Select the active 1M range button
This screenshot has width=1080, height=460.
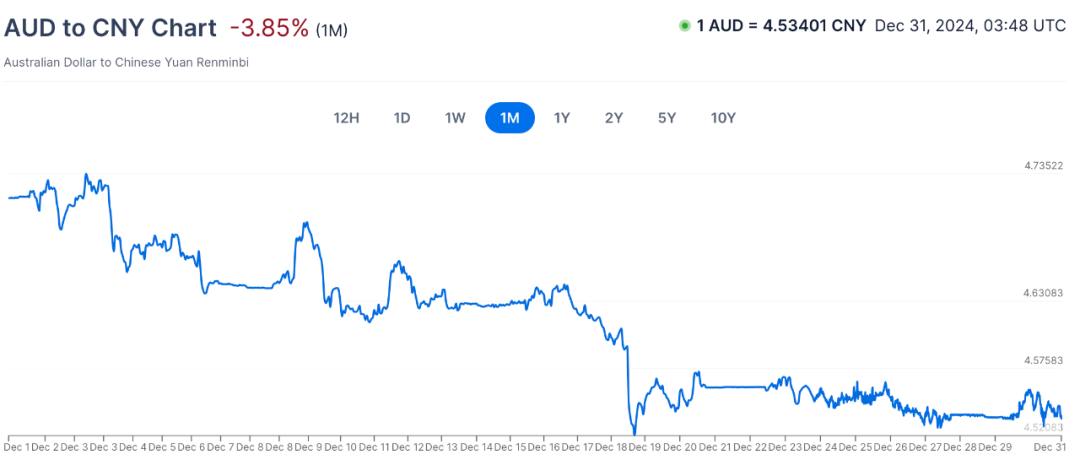pyautogui.click(x=510, y=118)
